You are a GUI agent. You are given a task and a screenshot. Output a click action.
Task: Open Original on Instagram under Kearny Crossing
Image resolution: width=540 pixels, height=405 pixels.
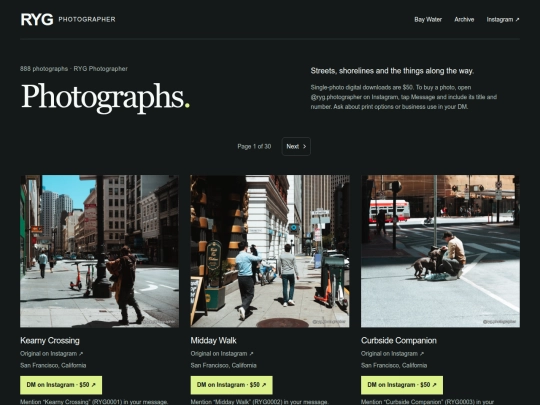click(52, 354)
